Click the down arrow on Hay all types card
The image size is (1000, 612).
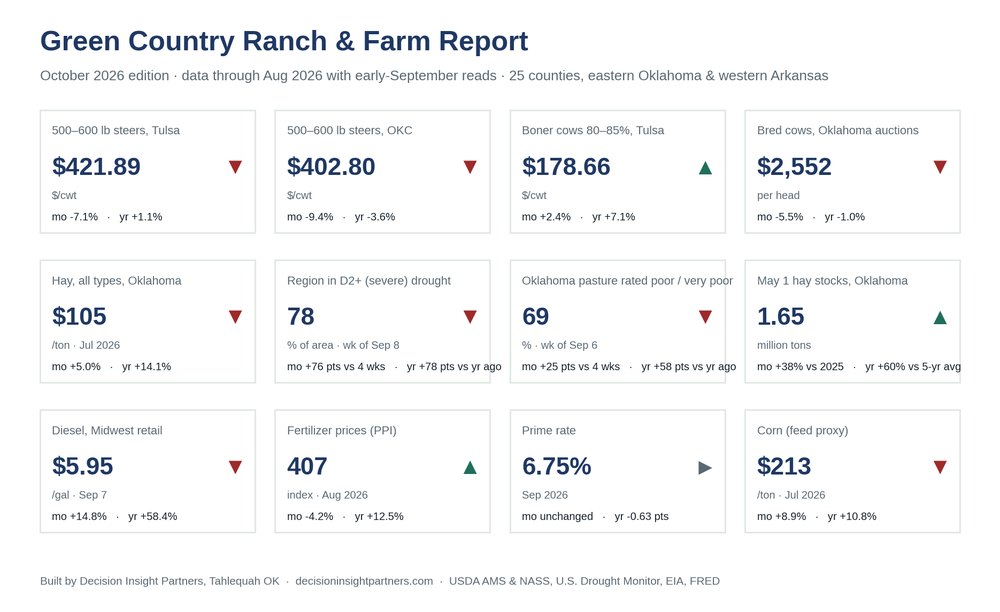235,317
